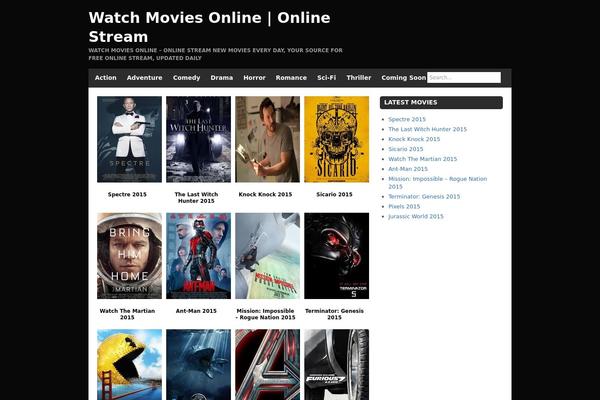Open Watch The Martian 2015 sidebar link
600x400 pixels.
coord(422,159)
